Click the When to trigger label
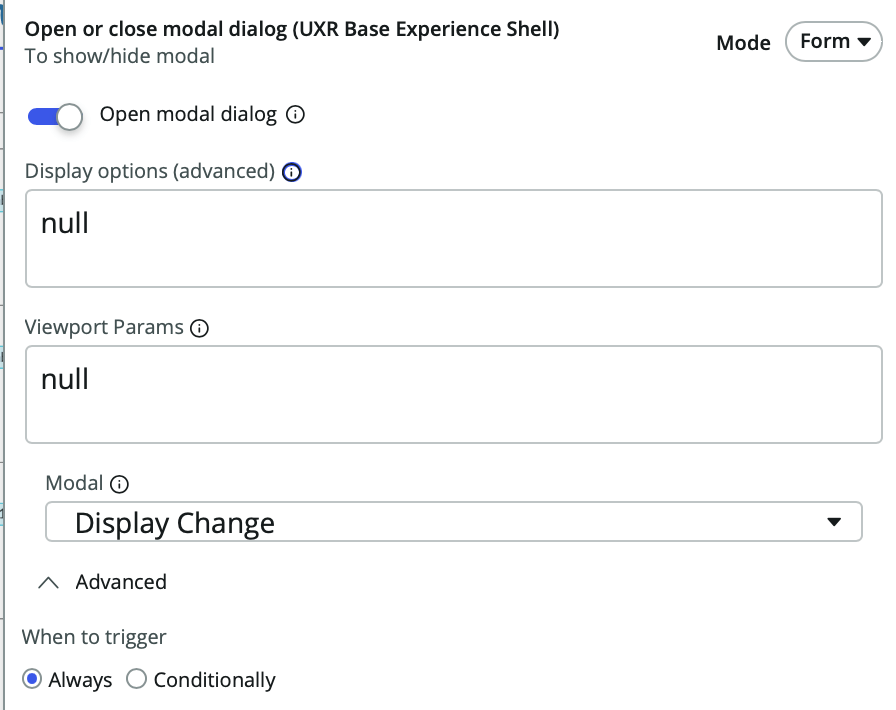The width and height of the screenshot is (896, 710). [94, 637]
